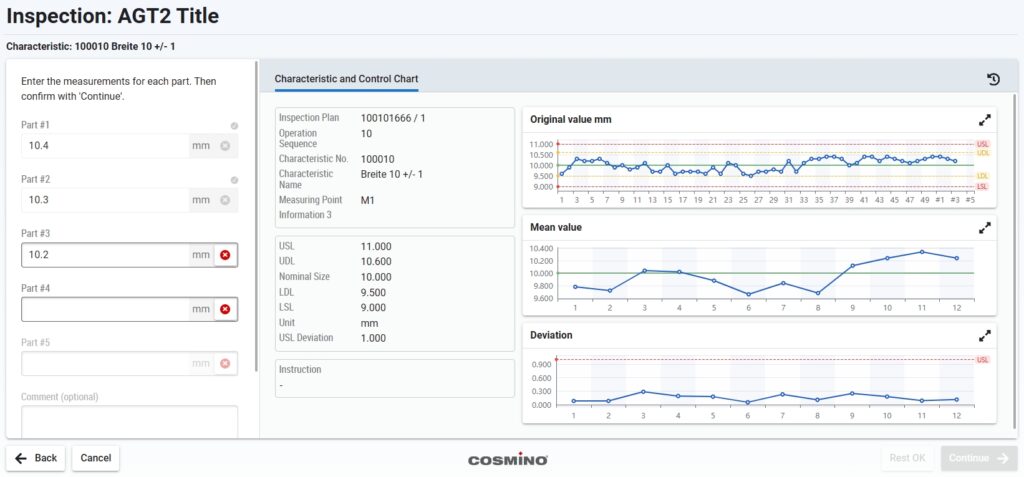Click the Part #2 confirmed check mark
Screen dimensions: 1024x477
pyautogui.click(x=234, y=180)
